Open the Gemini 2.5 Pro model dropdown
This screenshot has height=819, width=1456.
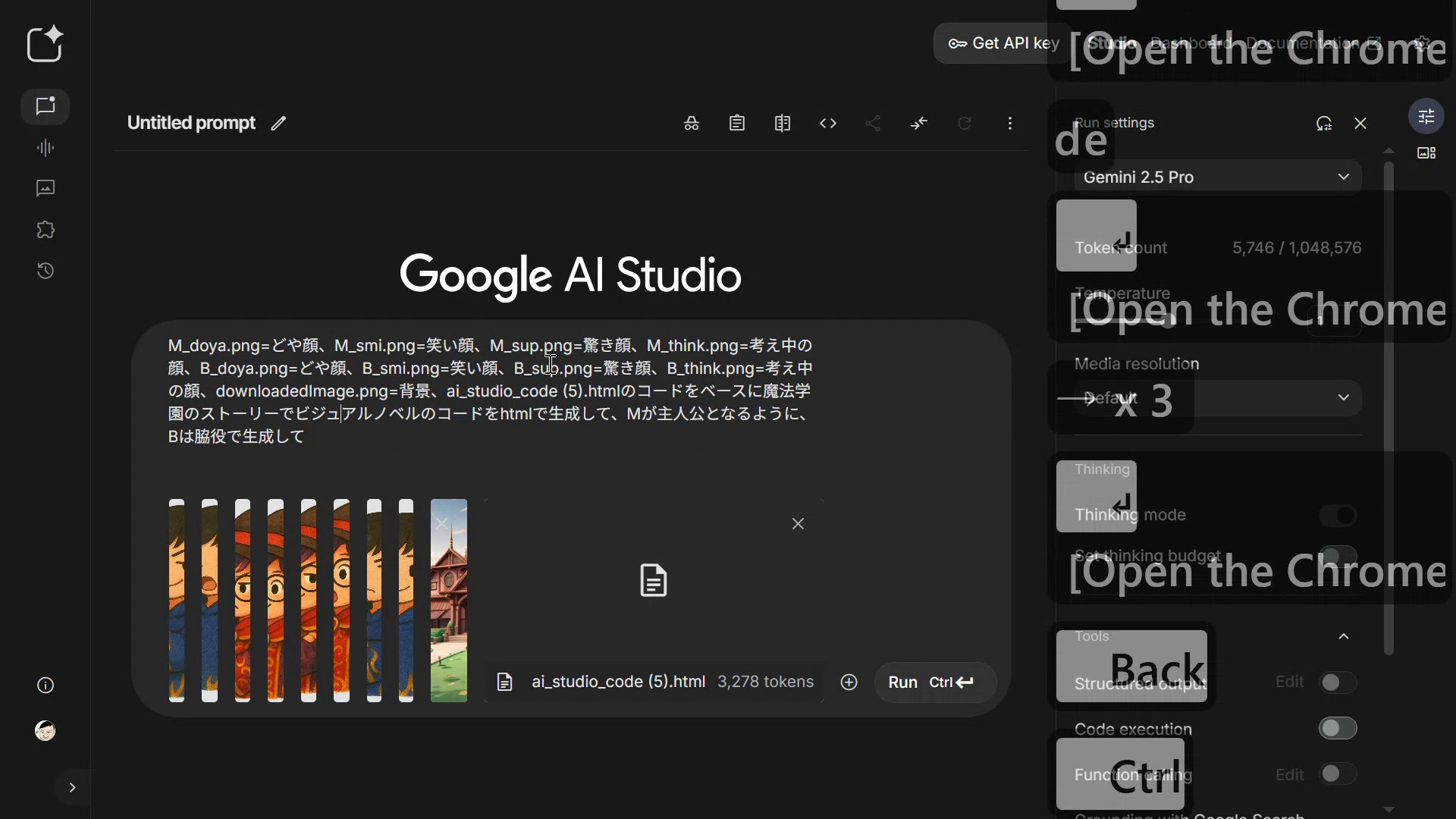pyautogui.click(x=1216, y=177)
